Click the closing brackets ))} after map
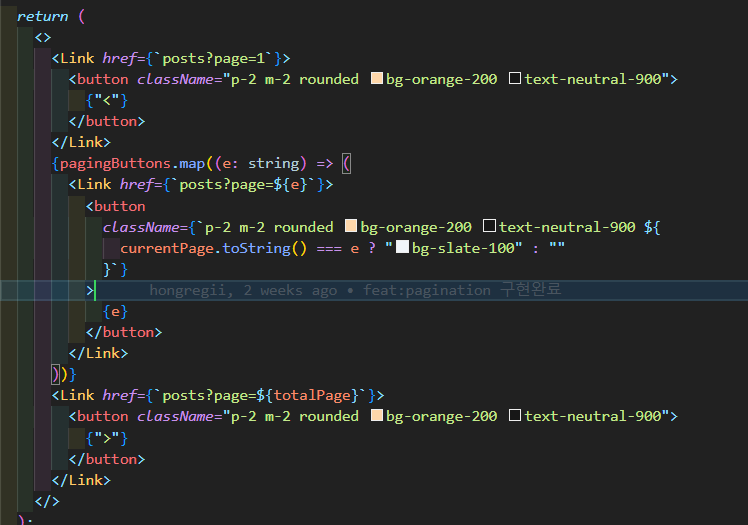 point(64,374)
